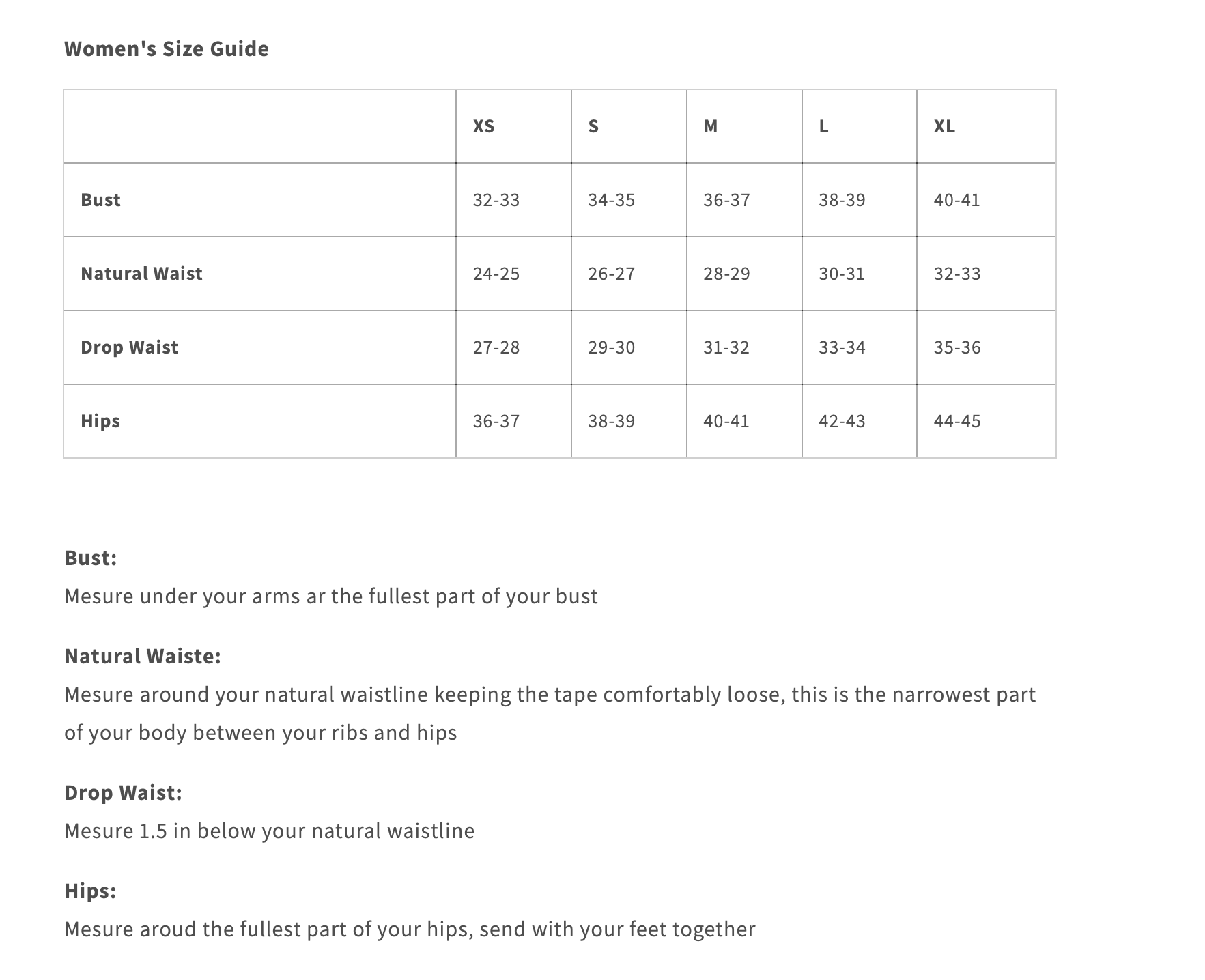Select the M size column header
The width and height of the screenshot is (1205, 980).
click(x=711, y=126)
